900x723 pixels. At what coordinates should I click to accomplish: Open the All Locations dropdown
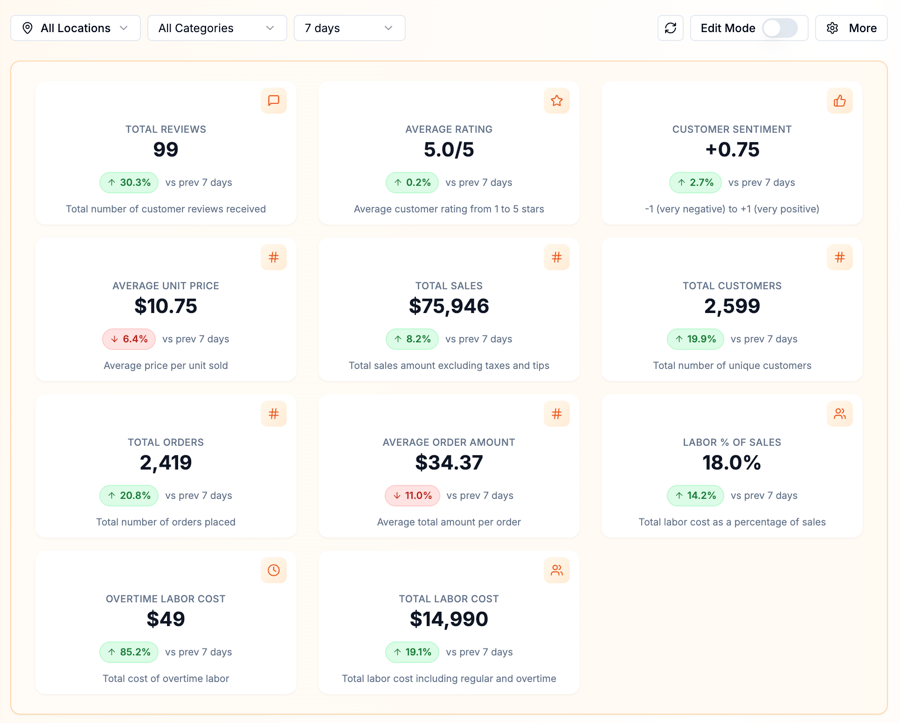[x=75, y=28]
